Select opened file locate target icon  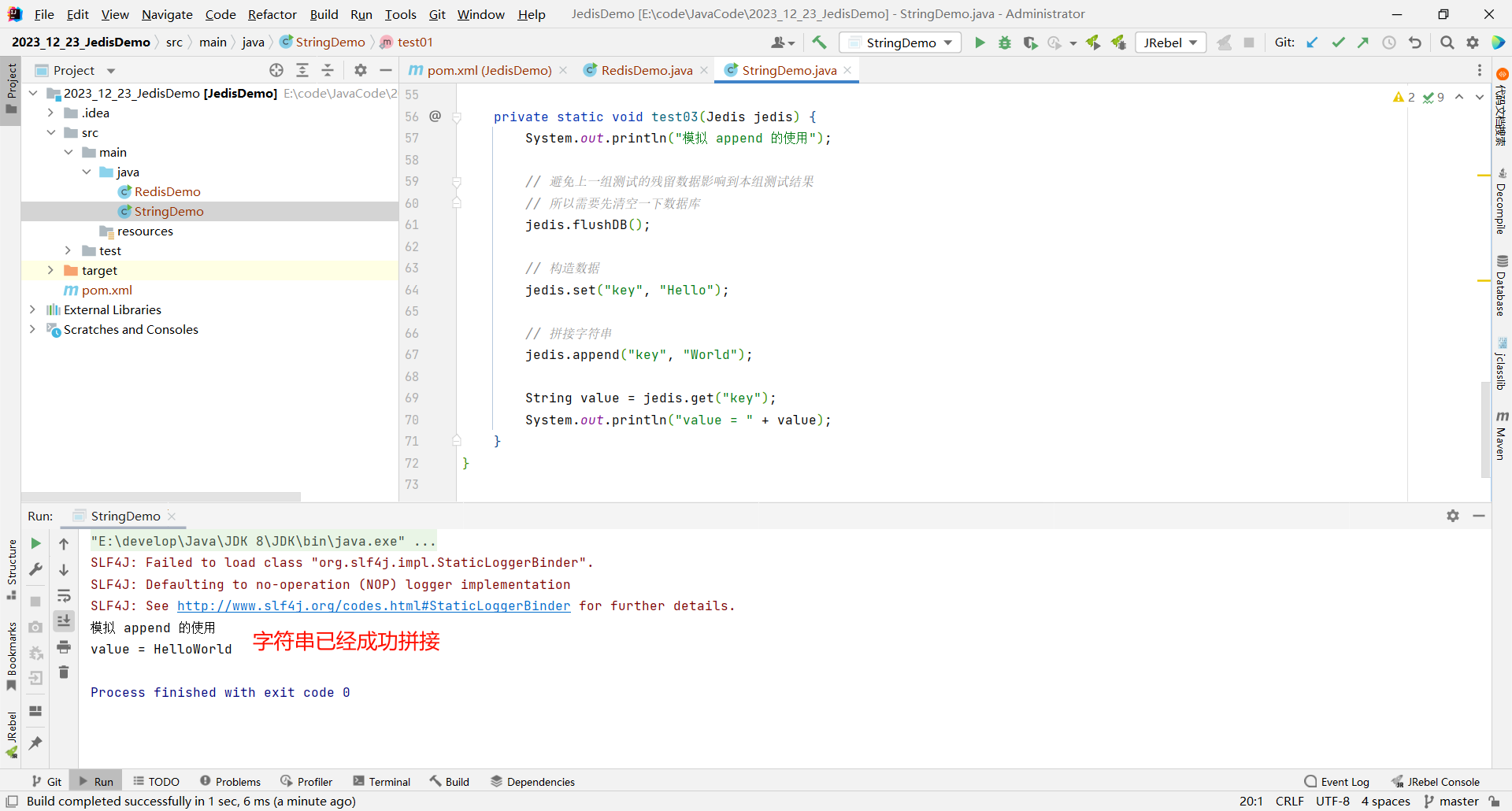tap(276, 70)
